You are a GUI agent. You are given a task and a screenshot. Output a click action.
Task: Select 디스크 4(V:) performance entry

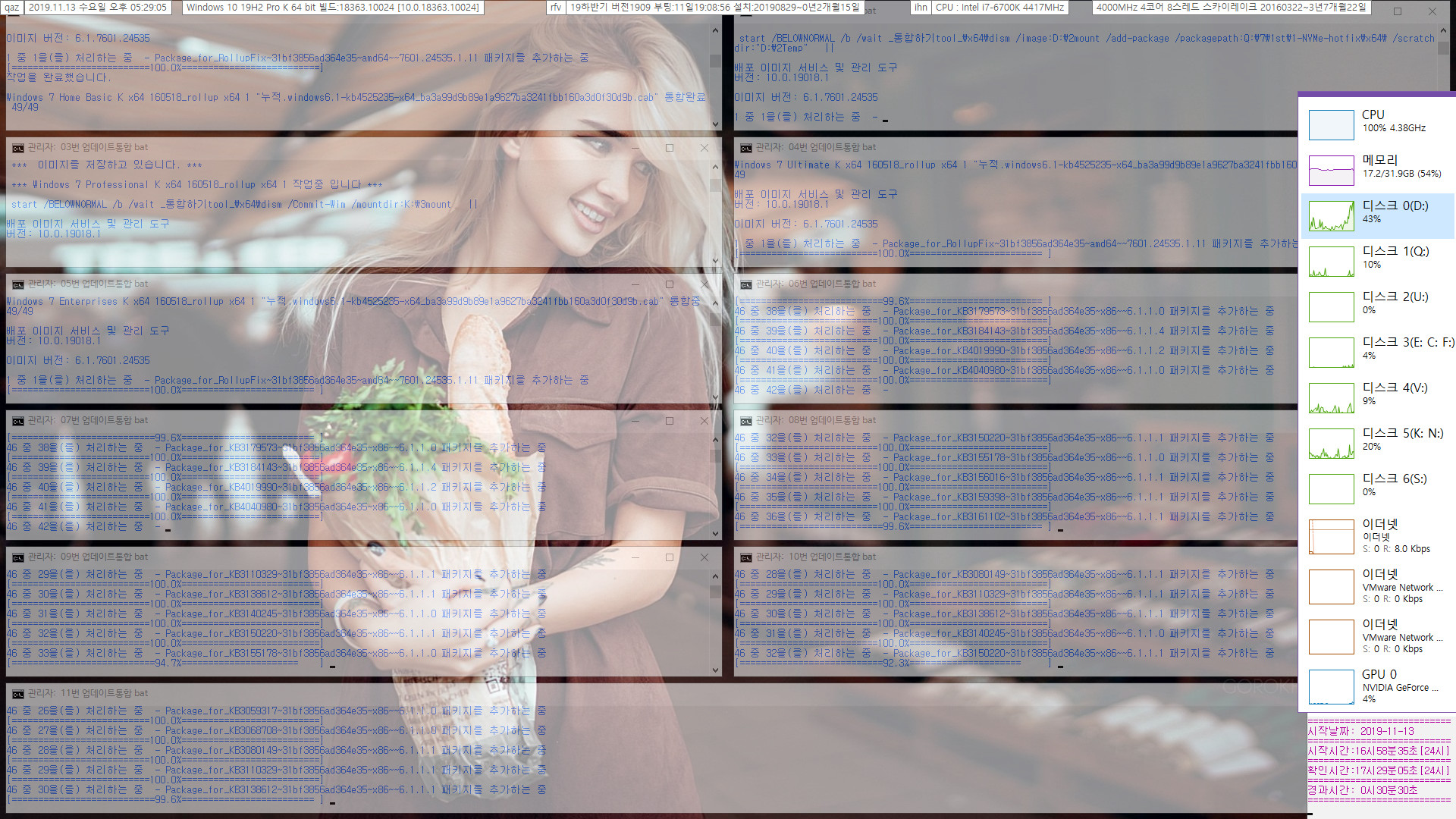1379,397
